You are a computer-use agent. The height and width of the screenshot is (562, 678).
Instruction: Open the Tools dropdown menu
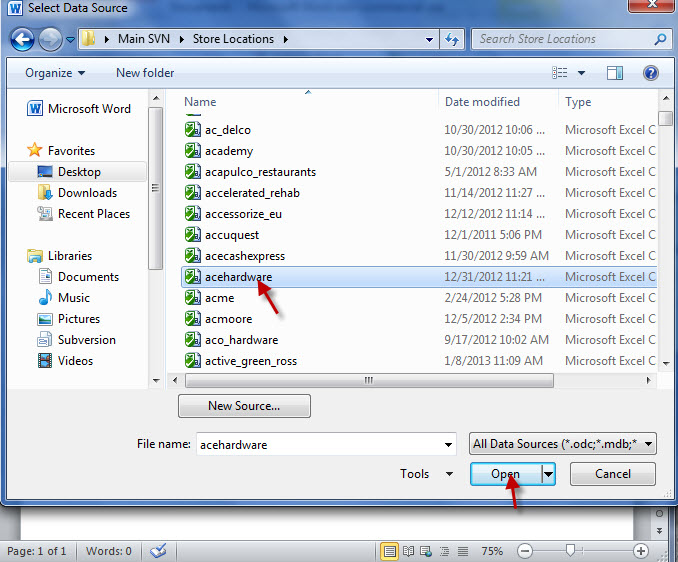(x=426, y=474)
